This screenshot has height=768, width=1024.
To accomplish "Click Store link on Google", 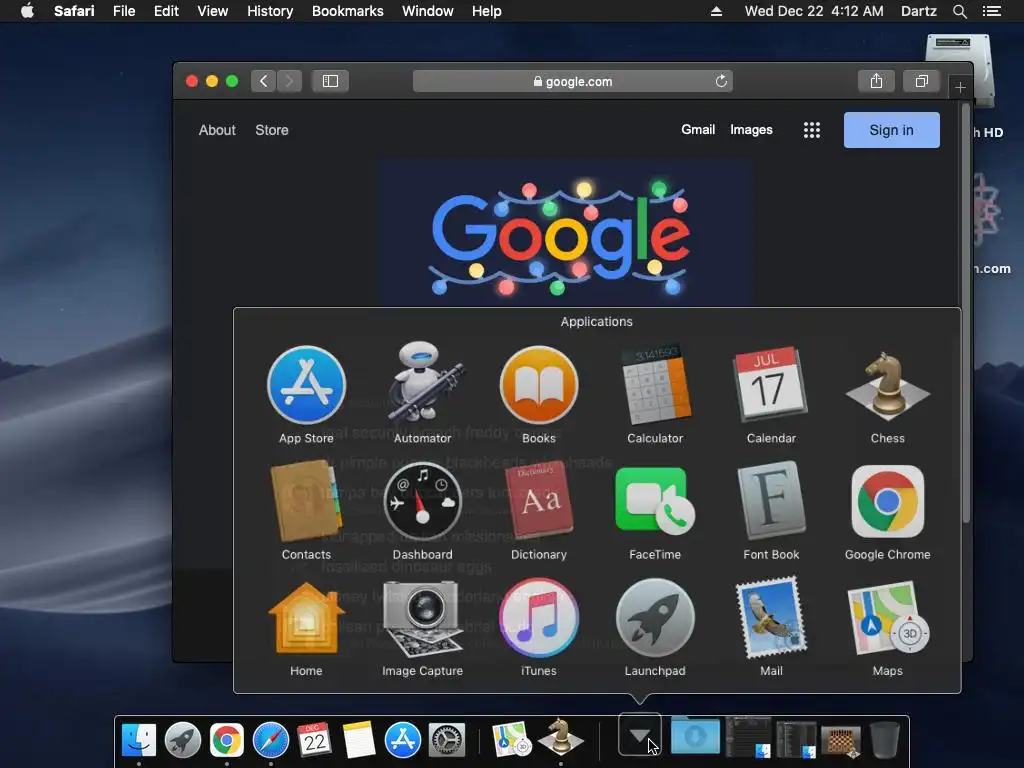I will click(272, 130).
